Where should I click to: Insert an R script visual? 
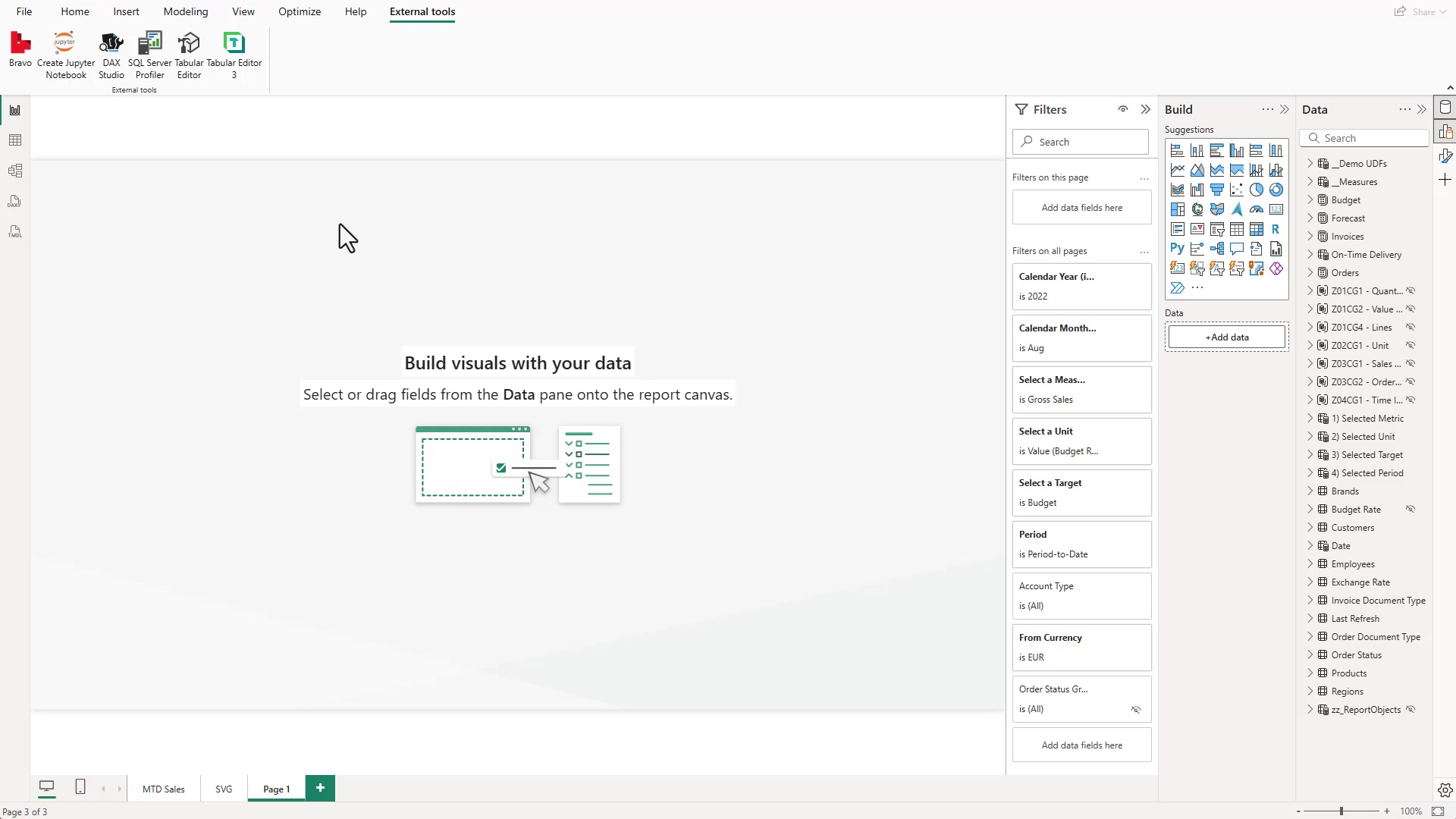tap(1276, 229)
